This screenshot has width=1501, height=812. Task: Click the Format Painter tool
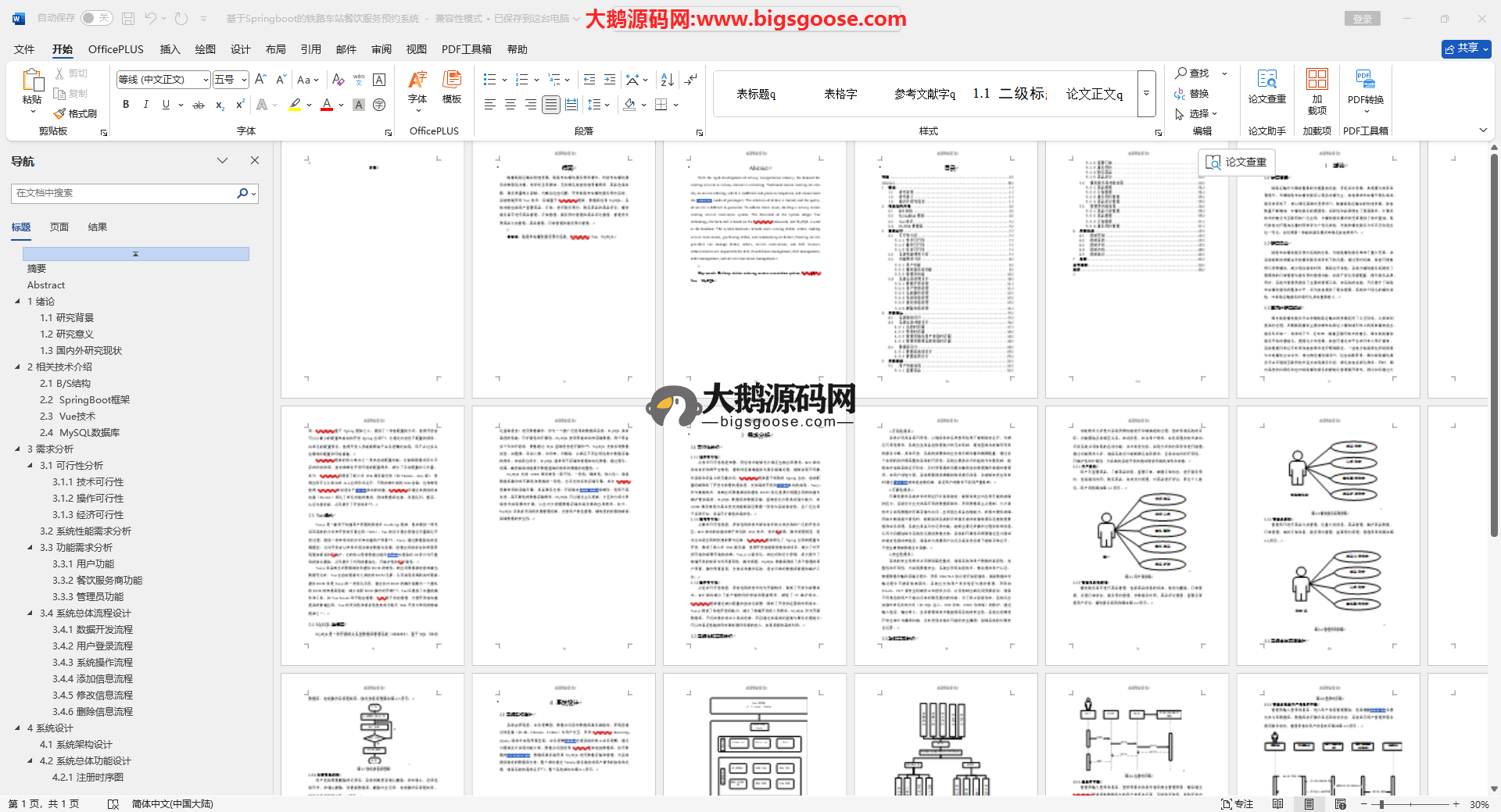(76, 113)
